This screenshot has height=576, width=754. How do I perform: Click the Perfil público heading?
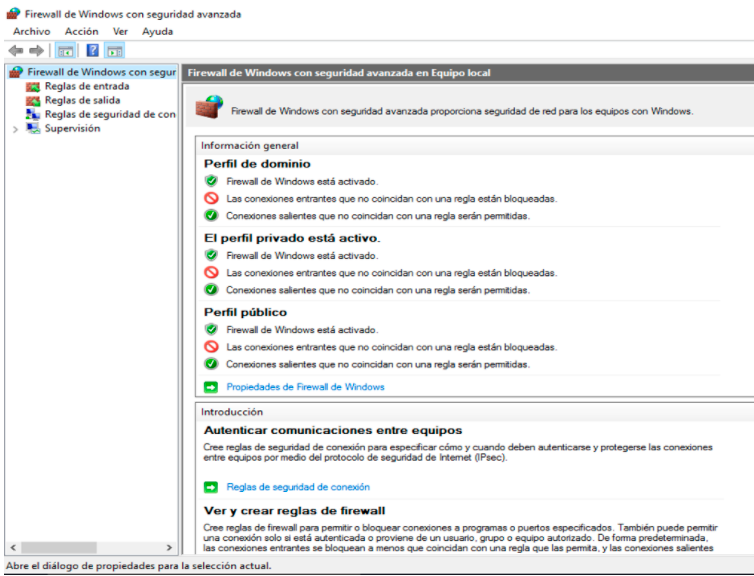click(x=245, y=313)
